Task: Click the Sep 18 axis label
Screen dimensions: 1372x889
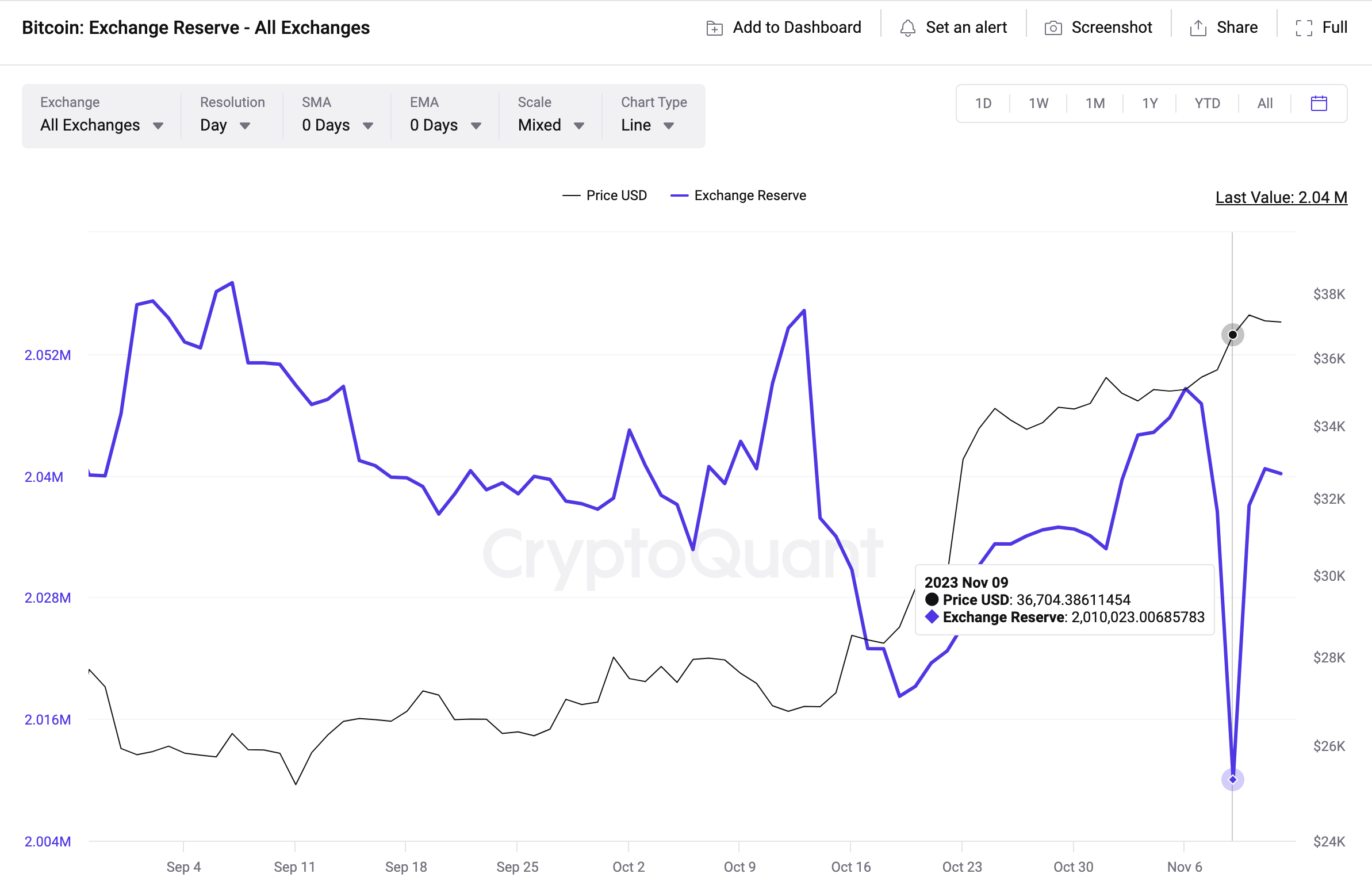Action: [x=406, y=867]
